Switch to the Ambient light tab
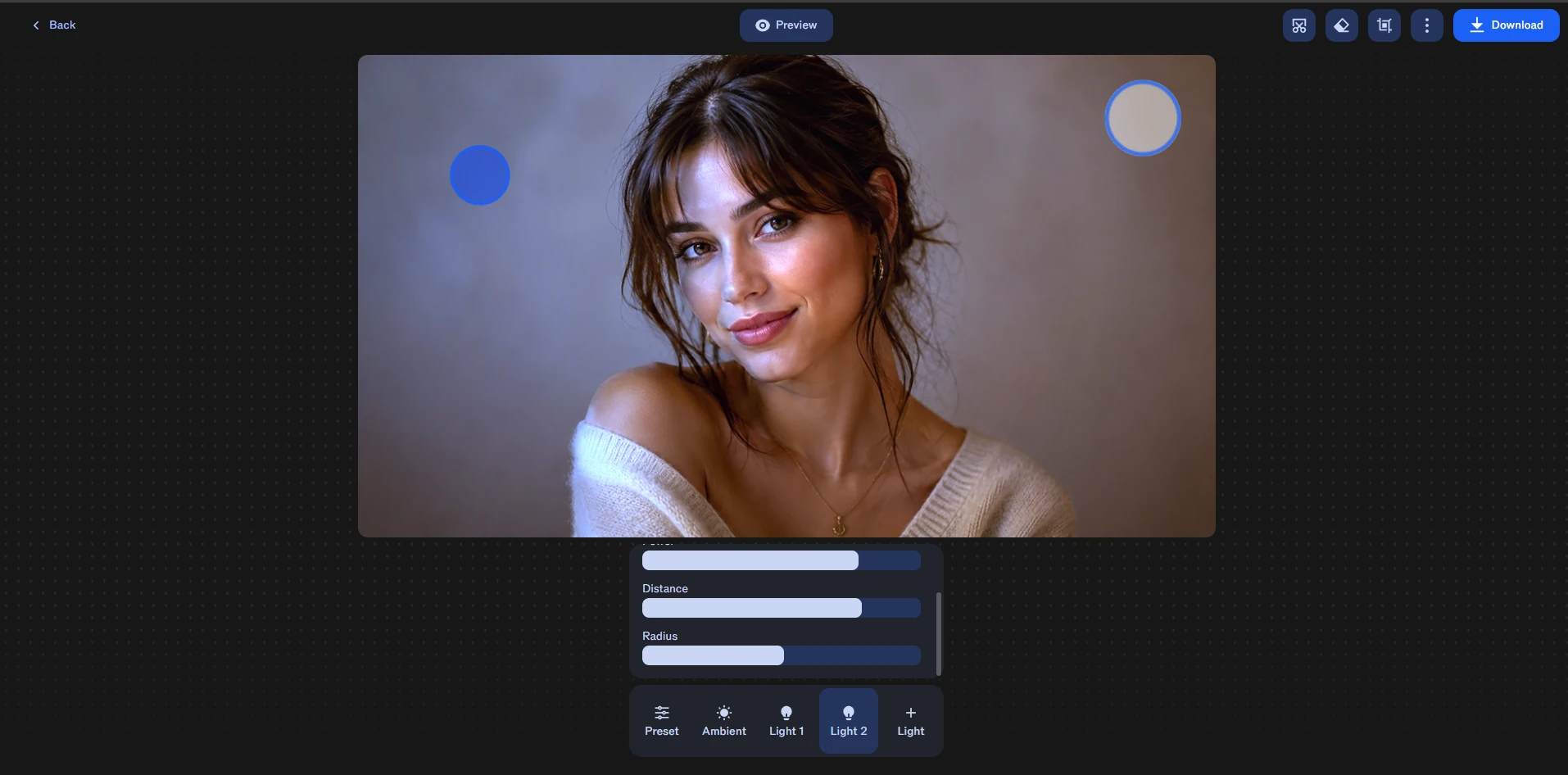 [724, 721]
